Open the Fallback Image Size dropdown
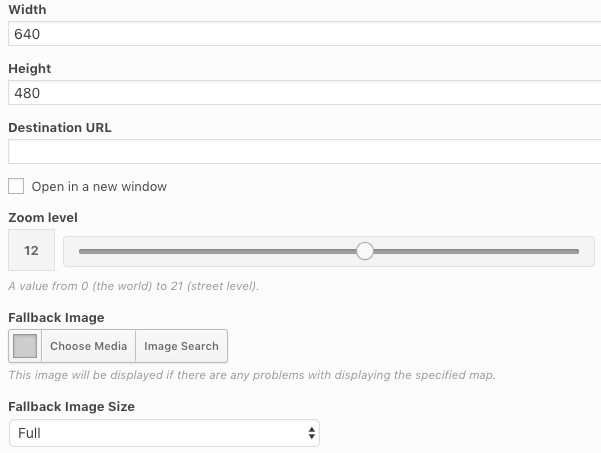 163,433
